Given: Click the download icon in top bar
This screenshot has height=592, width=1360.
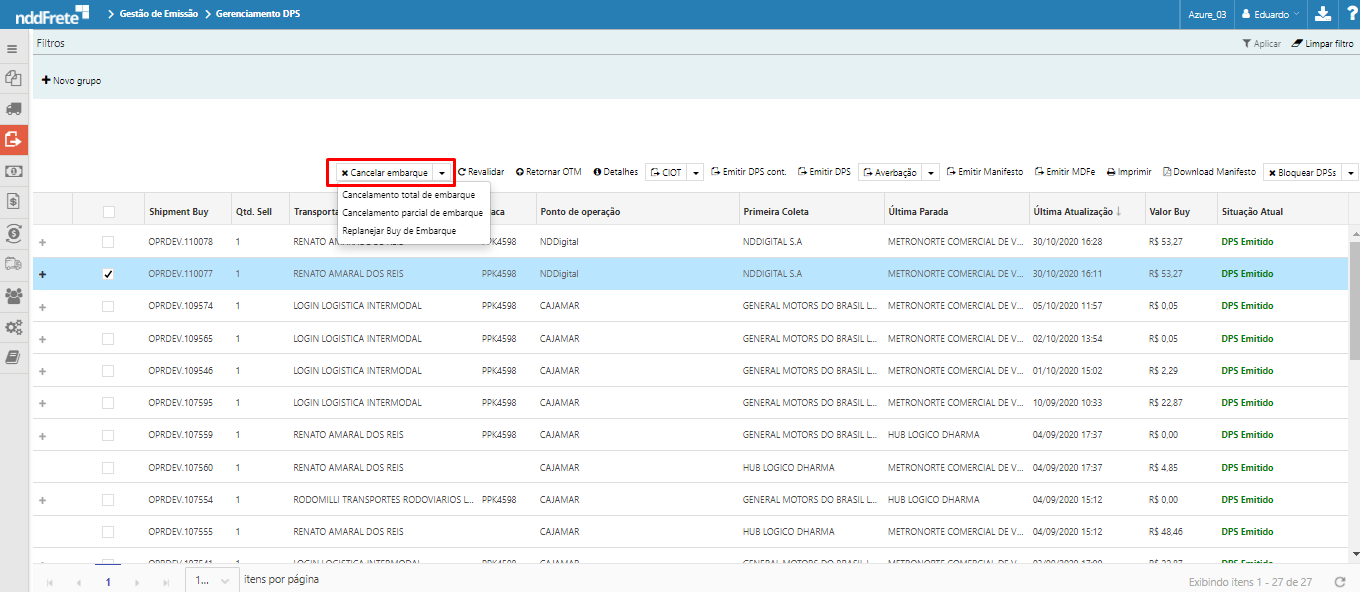Looking at the screenshot, I should [x=1323, y=14].
